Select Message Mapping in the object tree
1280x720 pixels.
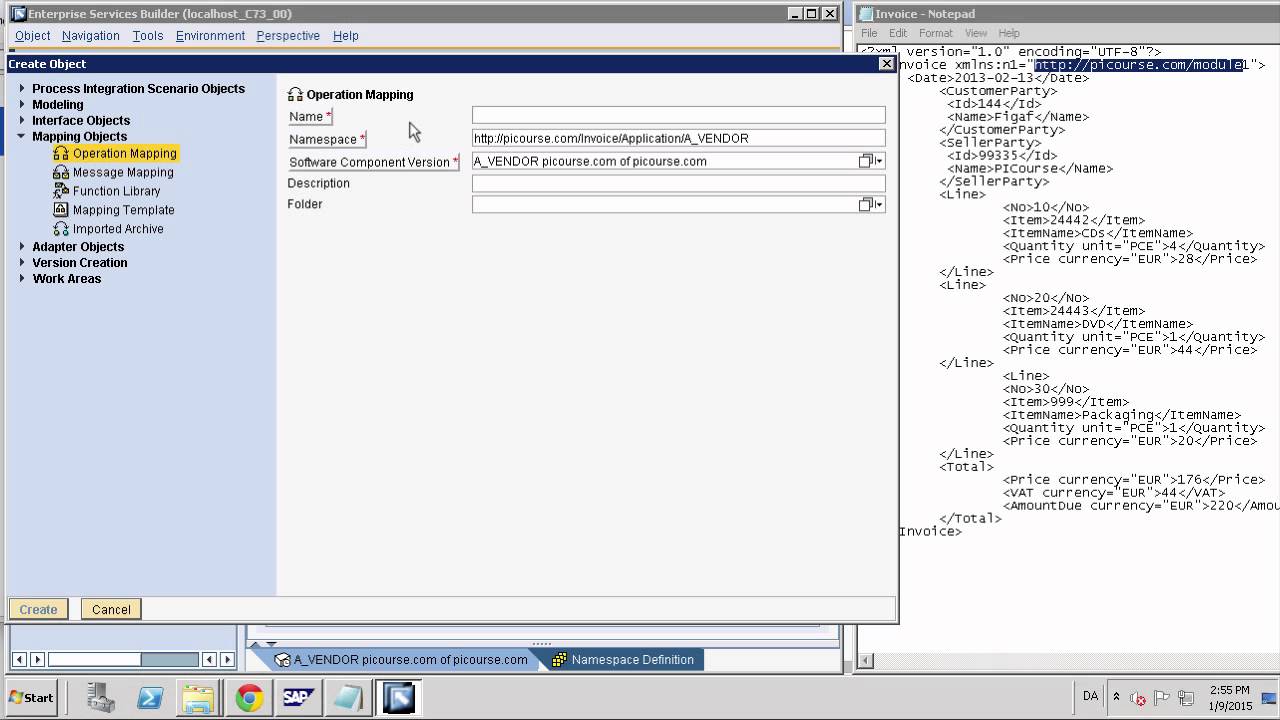pos(123,172)
